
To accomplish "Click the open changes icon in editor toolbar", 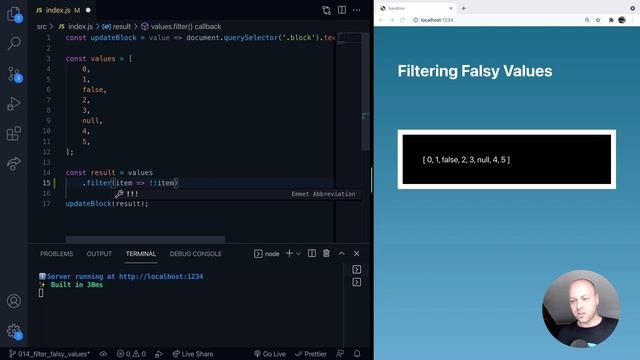I will [x=327, y=10].
